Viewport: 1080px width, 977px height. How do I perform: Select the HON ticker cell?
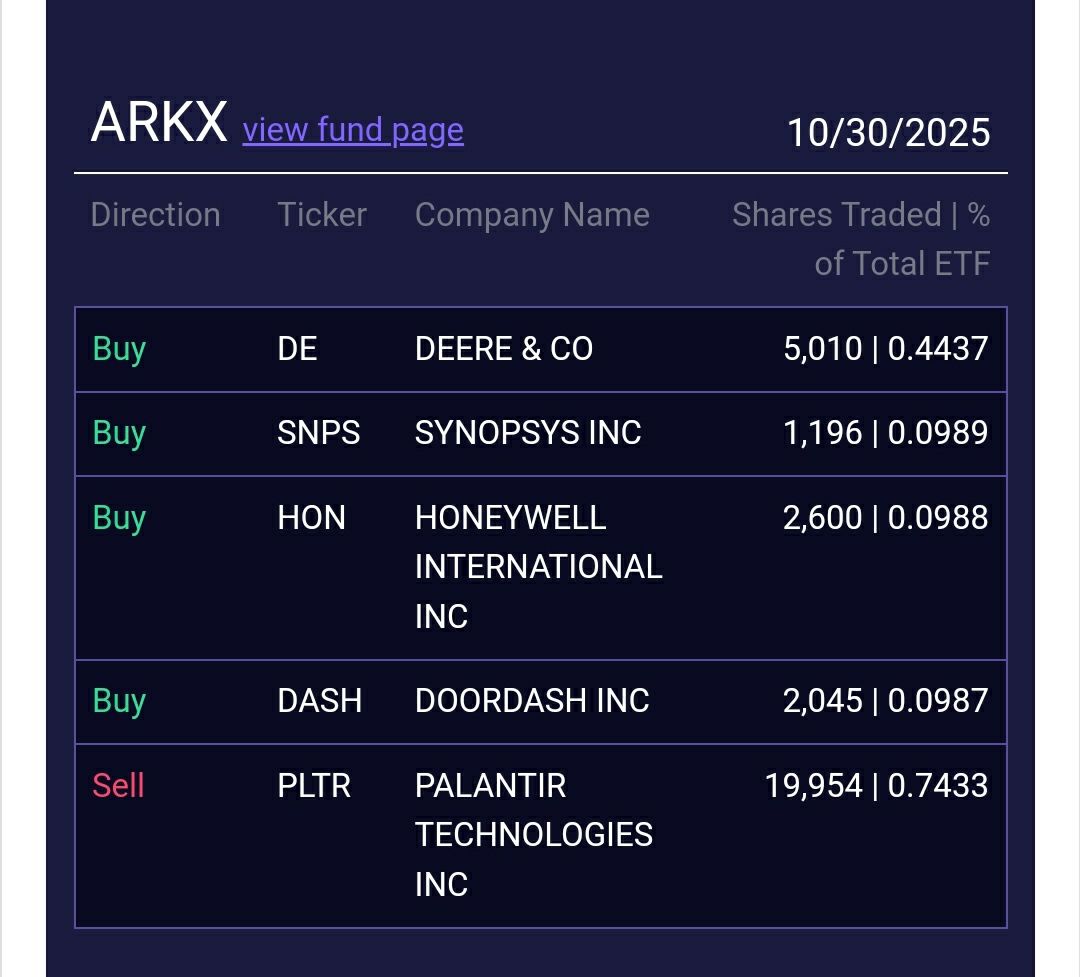[311, 518]
